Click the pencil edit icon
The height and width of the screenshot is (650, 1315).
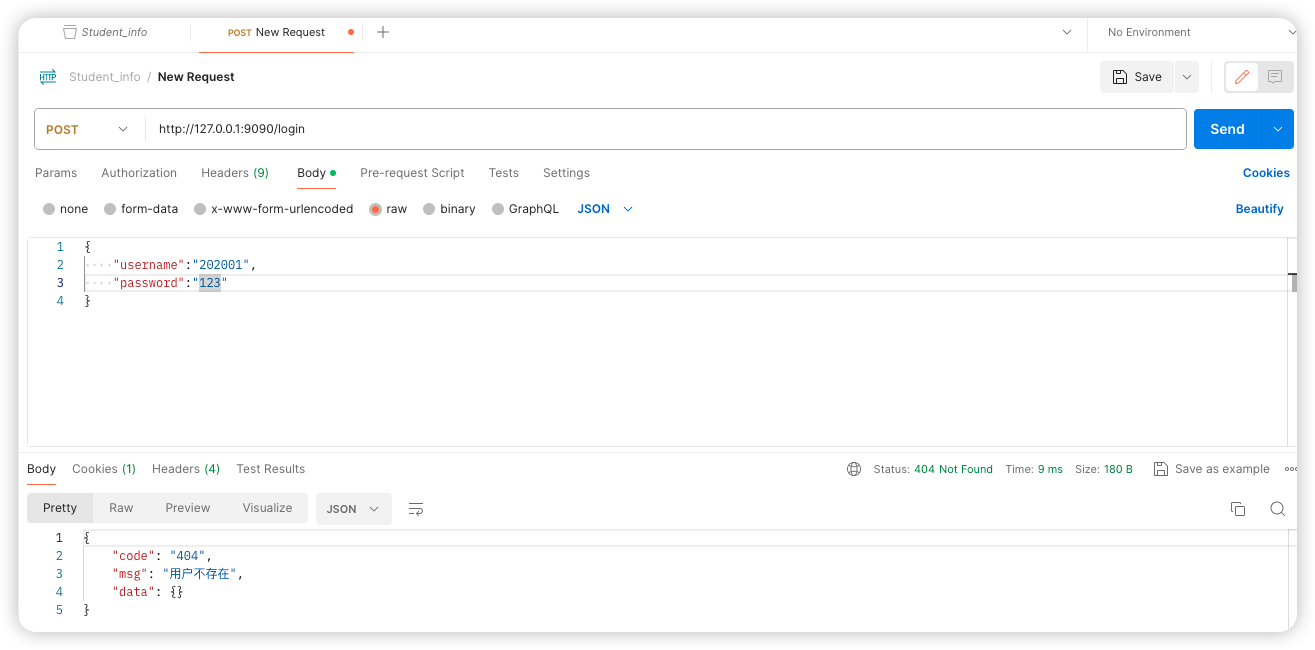(x=1242, y=77)
